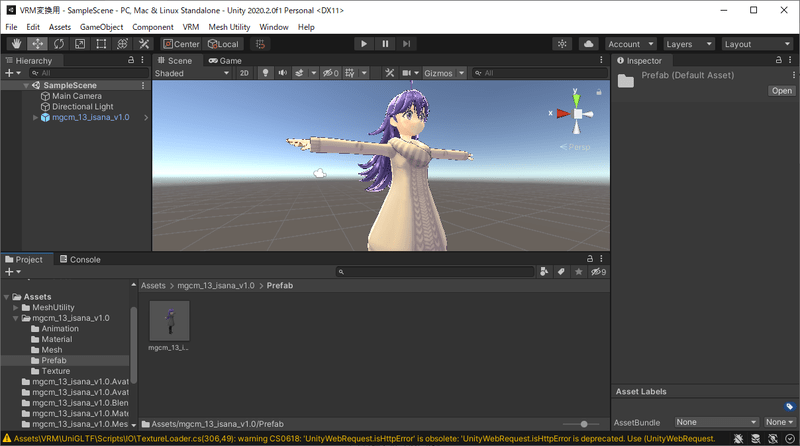Select the Hand tool
800x446 pixels.
coord(16,44)
